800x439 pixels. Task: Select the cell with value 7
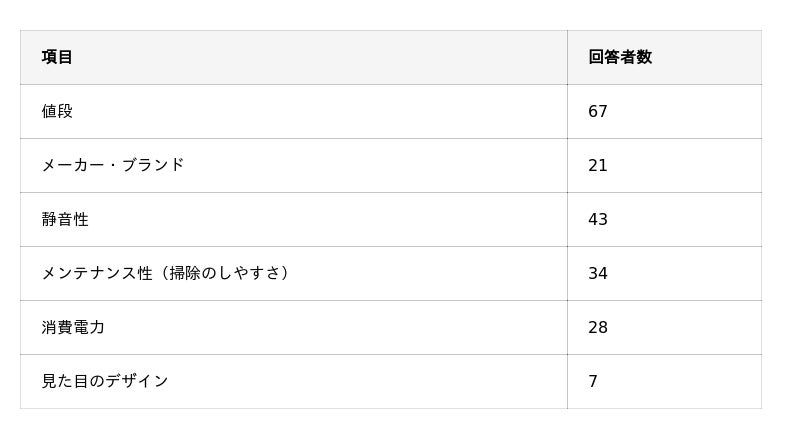click(593, 381)
